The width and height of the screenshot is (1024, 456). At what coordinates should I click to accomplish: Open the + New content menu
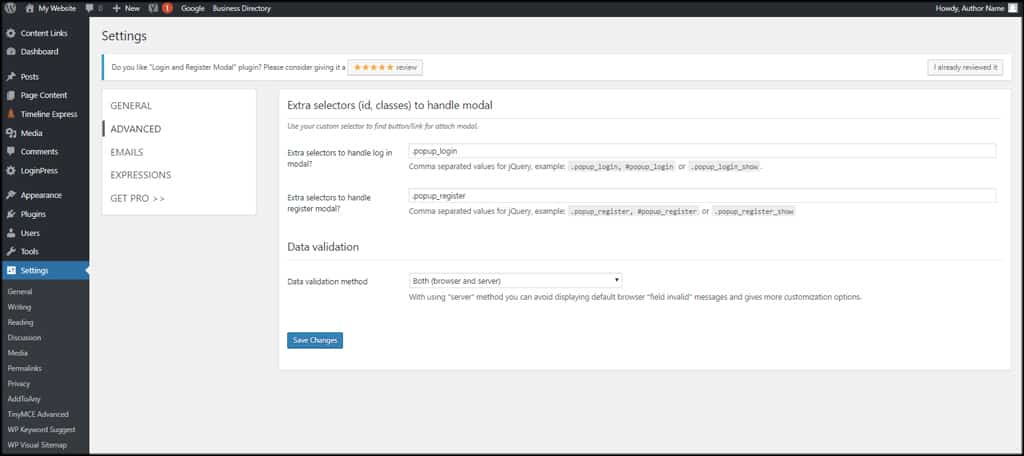(125, 7)
